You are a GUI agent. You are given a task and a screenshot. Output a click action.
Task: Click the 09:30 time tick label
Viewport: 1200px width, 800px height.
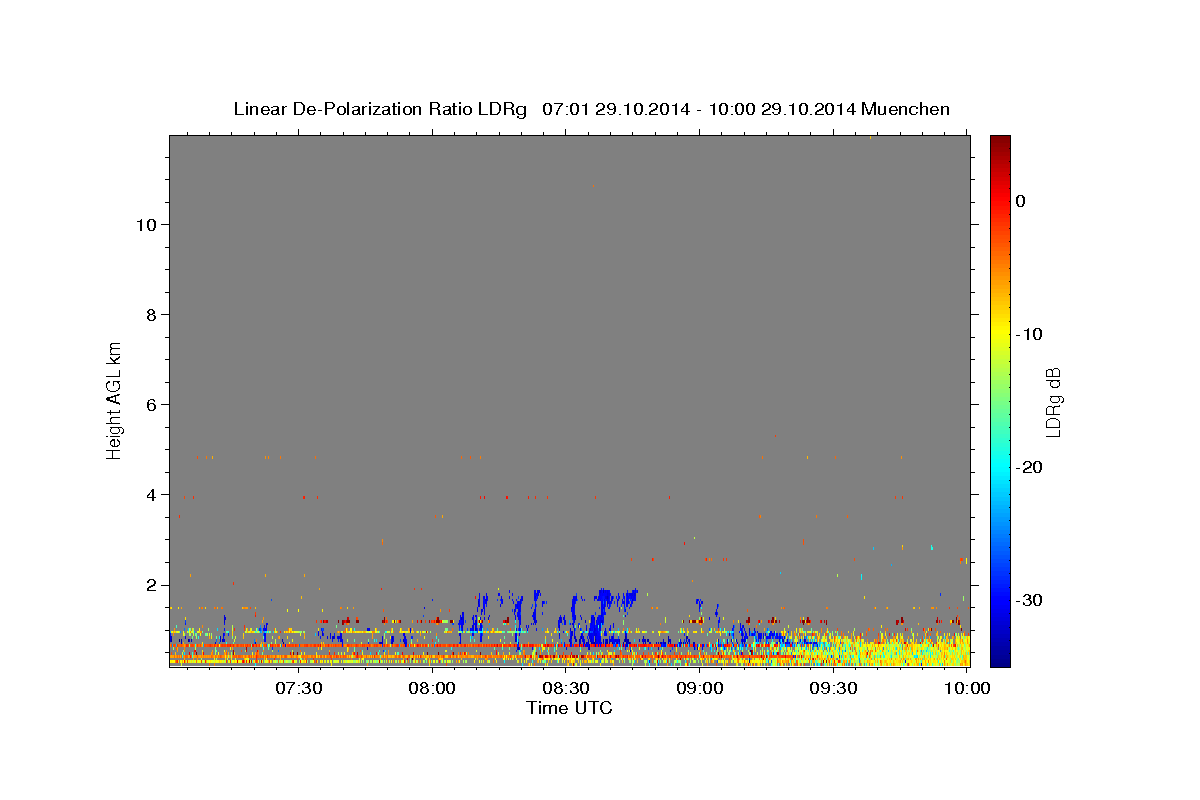[833, 688]
